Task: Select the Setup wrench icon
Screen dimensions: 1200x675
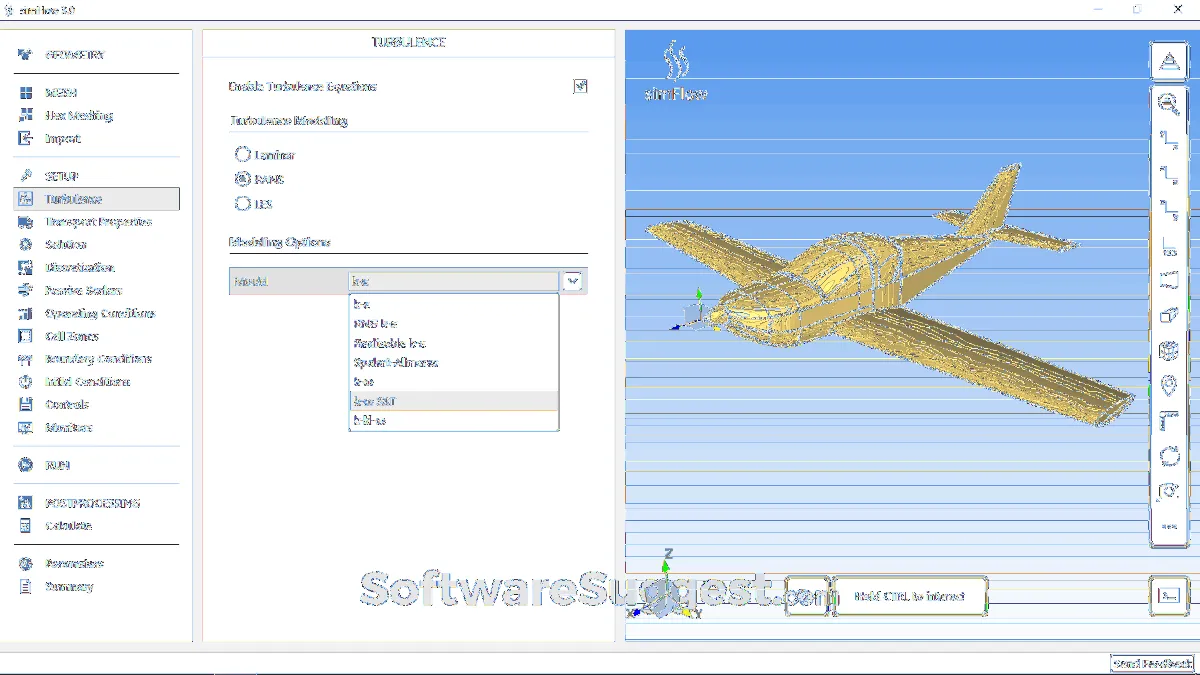Action: [x=26, y=176]
